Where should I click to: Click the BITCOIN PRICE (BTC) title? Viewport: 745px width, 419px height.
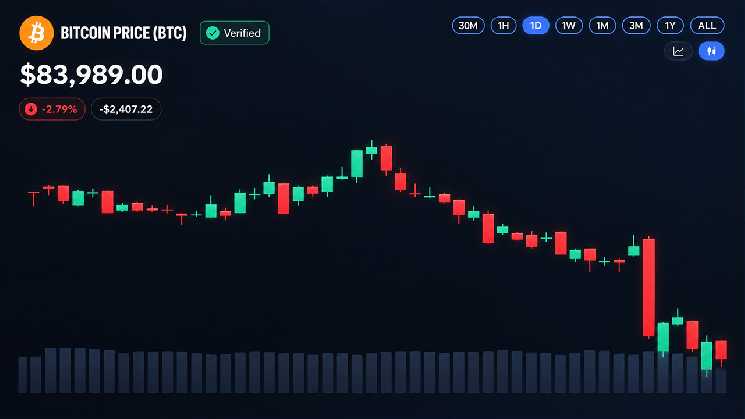coord(124,33)
